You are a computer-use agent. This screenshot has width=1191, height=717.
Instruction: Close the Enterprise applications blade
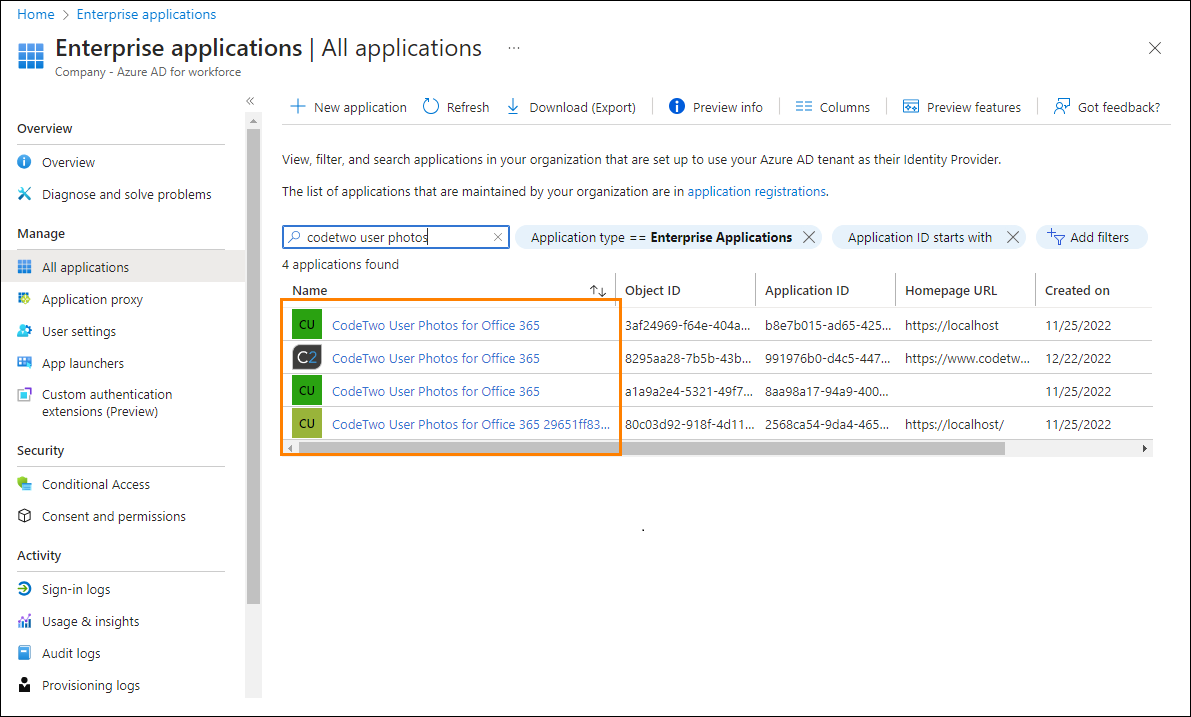(x=1155, y=48)
